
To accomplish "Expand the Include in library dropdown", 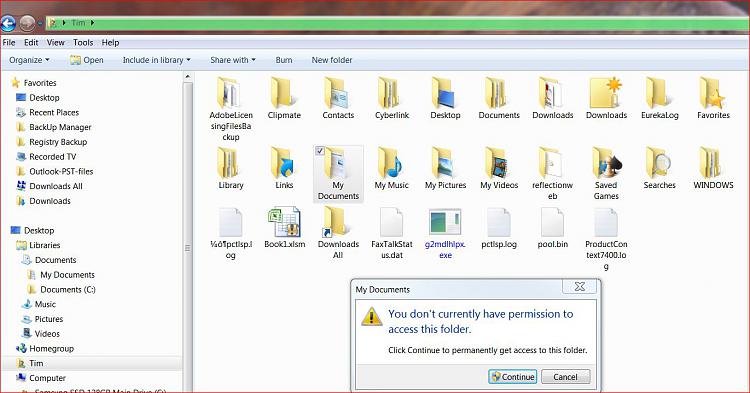I will 156,60.
